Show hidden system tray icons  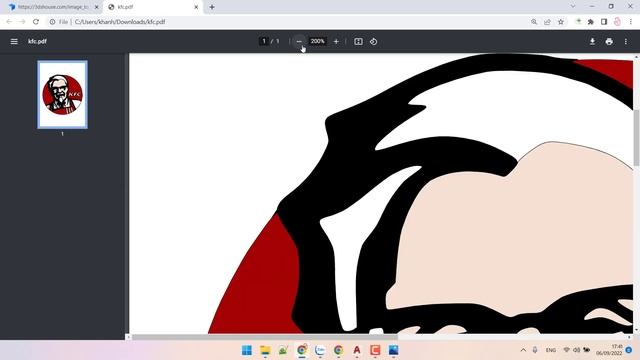523,350
